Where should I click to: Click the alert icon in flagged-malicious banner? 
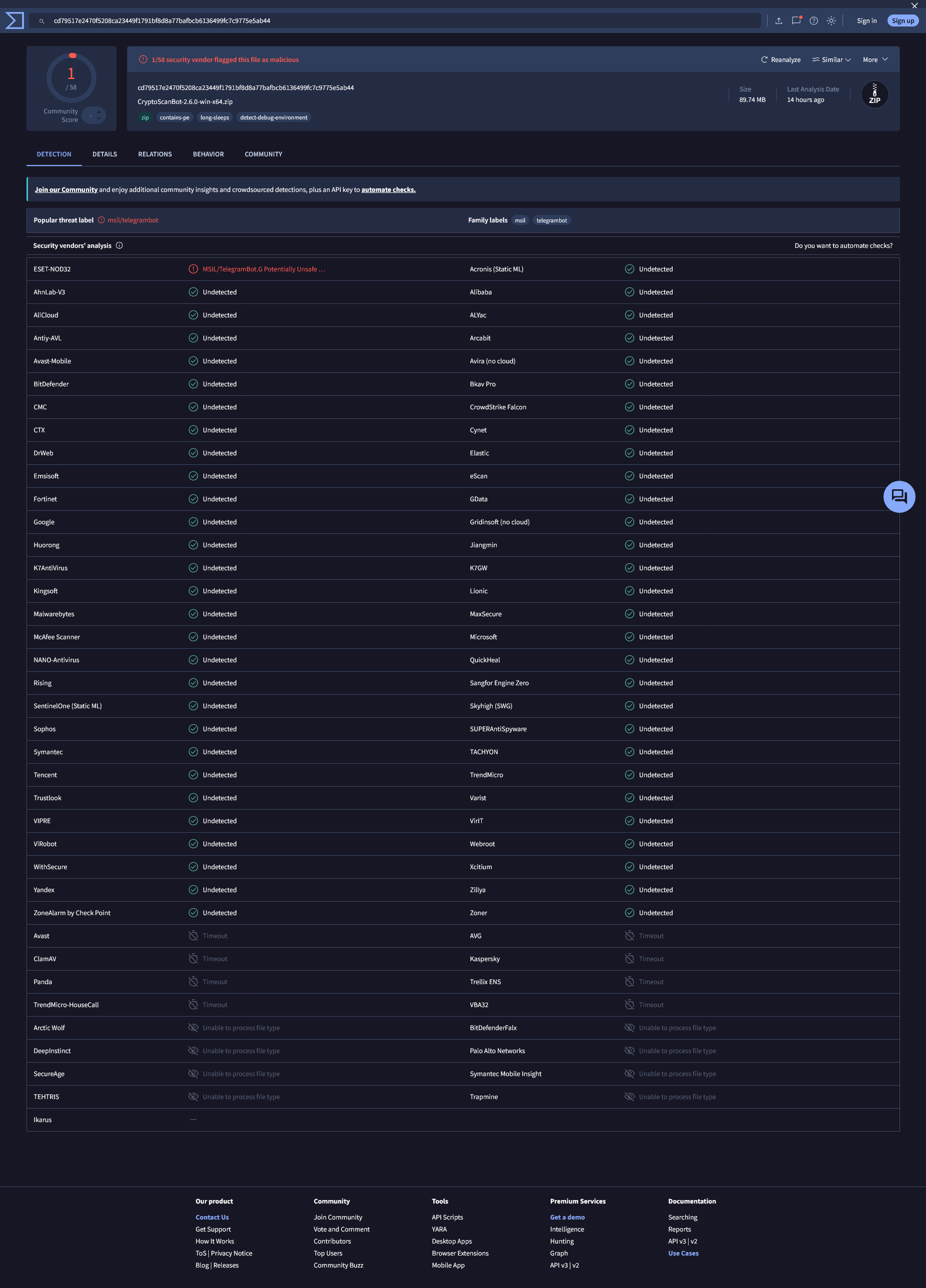pos(143,59)
